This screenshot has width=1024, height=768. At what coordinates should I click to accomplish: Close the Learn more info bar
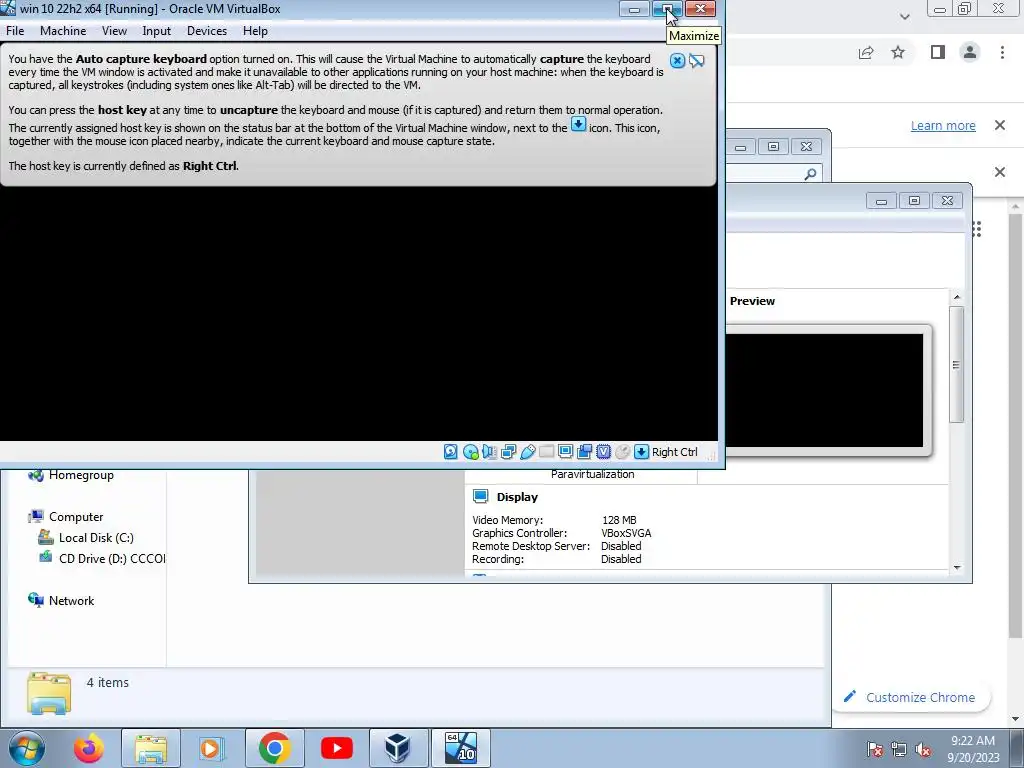pyautogui.click(x=1000, y=125)
